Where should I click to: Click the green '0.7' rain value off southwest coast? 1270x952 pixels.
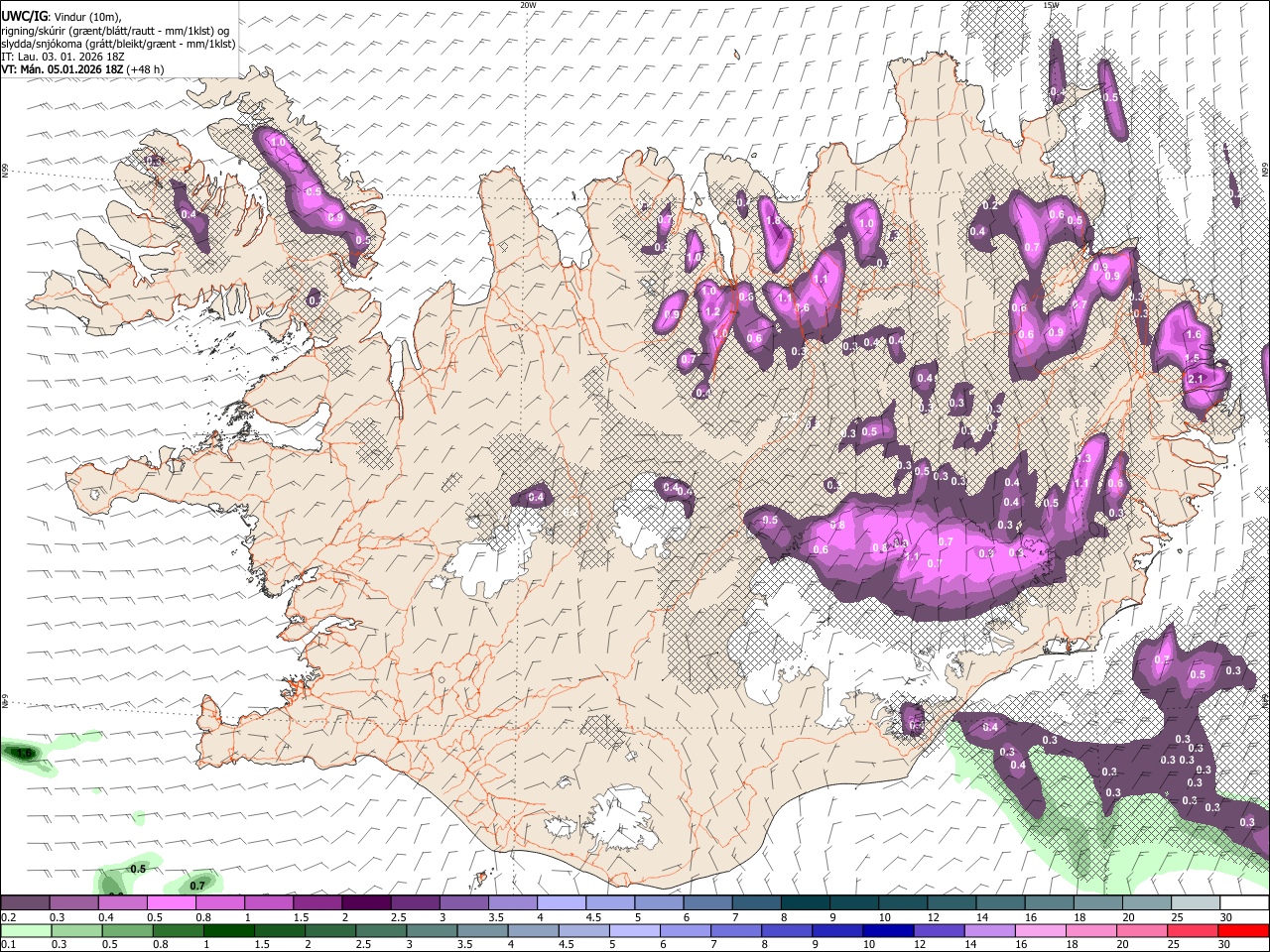coord(197,886)
